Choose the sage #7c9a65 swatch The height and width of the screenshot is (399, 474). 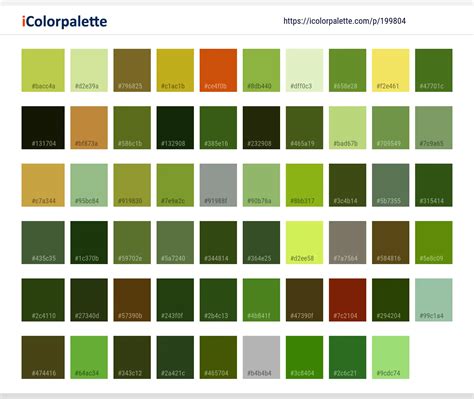point(434,128)
